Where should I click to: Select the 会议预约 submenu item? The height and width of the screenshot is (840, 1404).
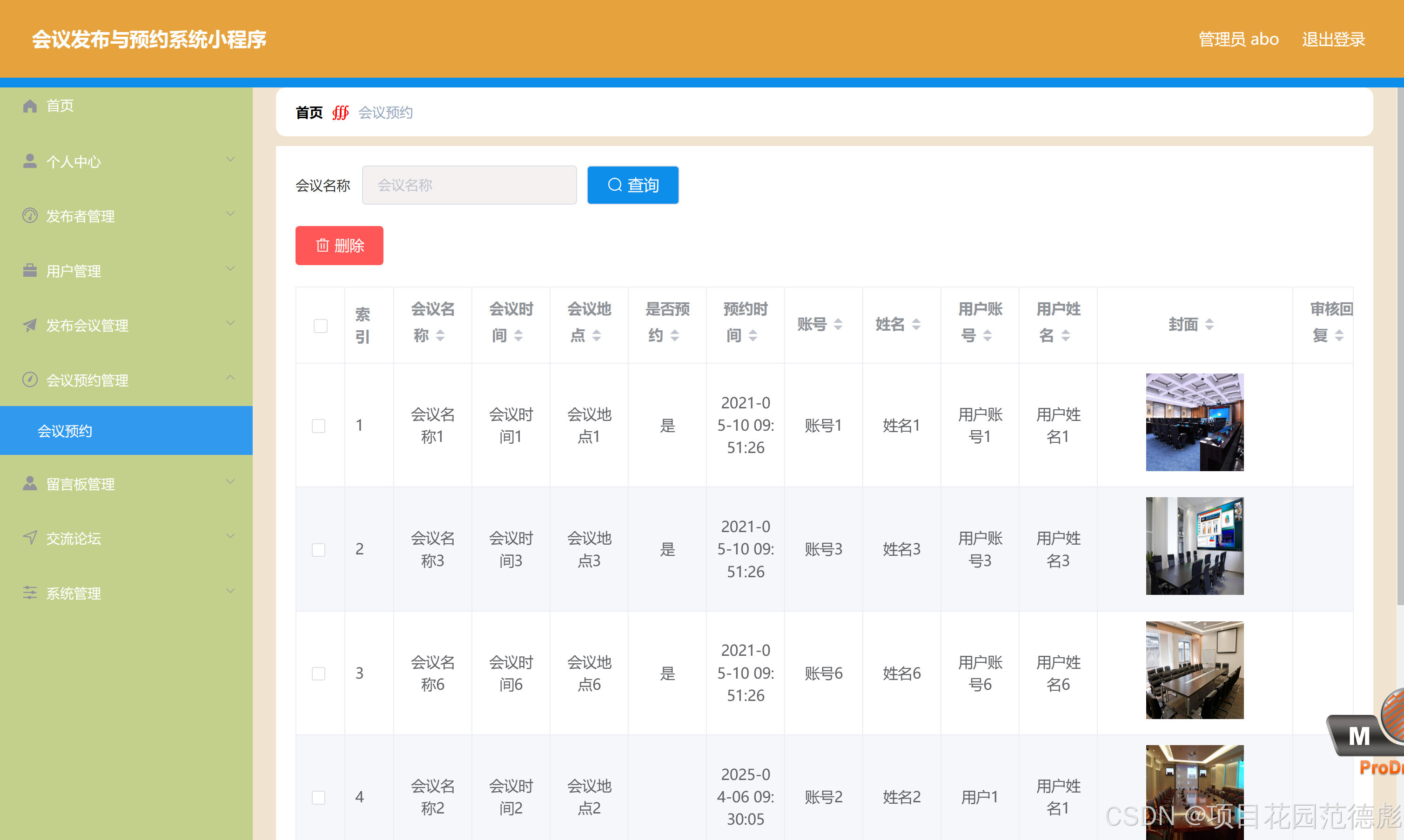(65, 431)
